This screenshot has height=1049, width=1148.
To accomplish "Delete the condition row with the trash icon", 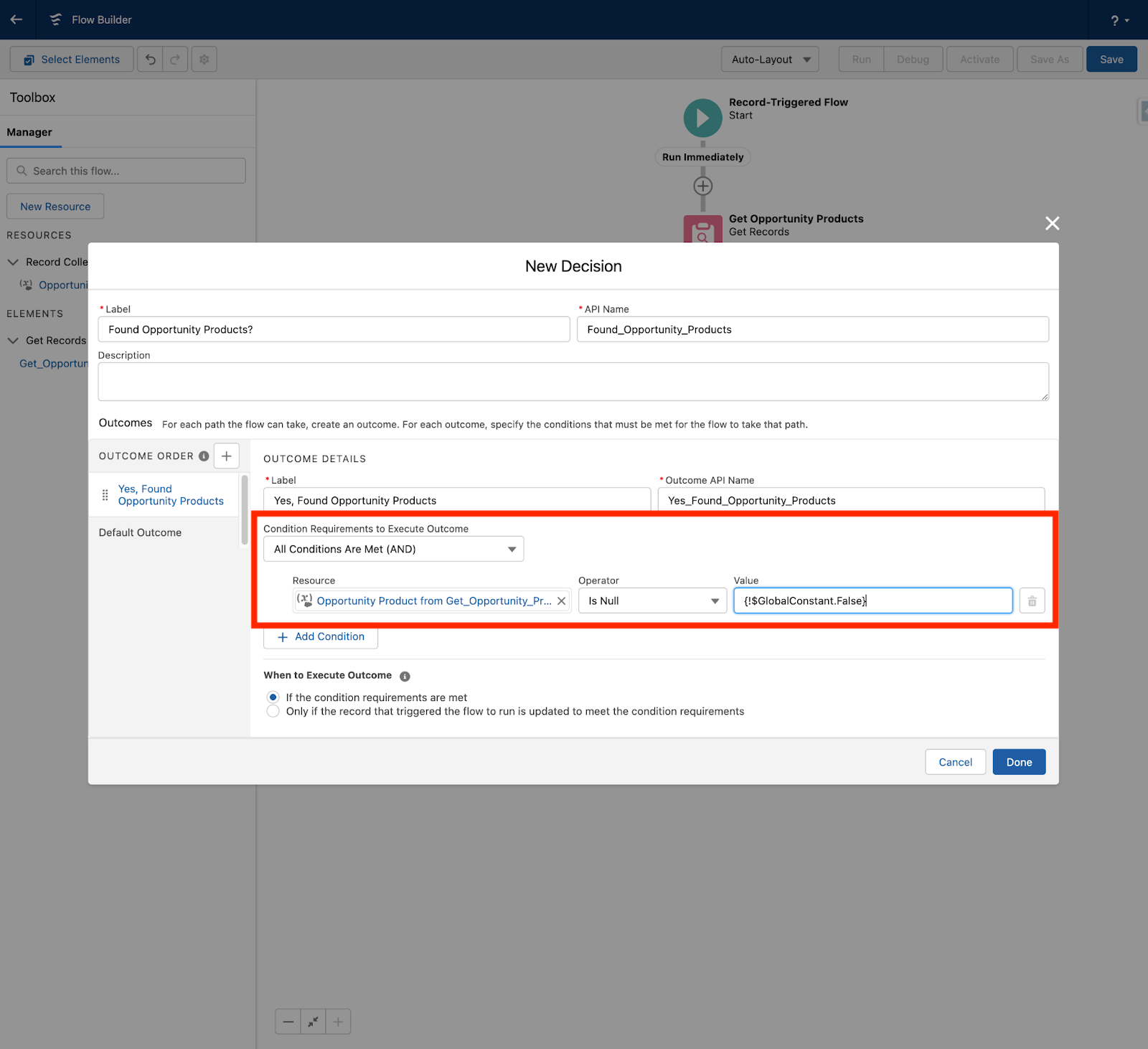I will (1032, 601).
